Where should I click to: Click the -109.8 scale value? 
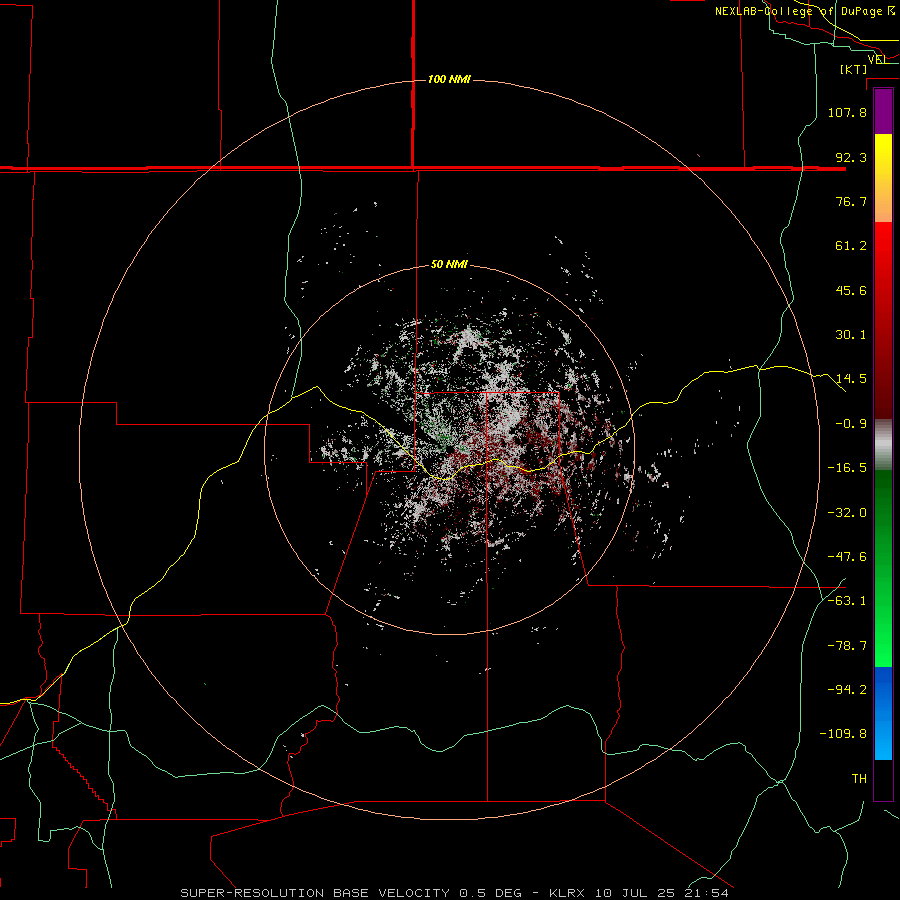pyautogui.click(x=843, y=734)
